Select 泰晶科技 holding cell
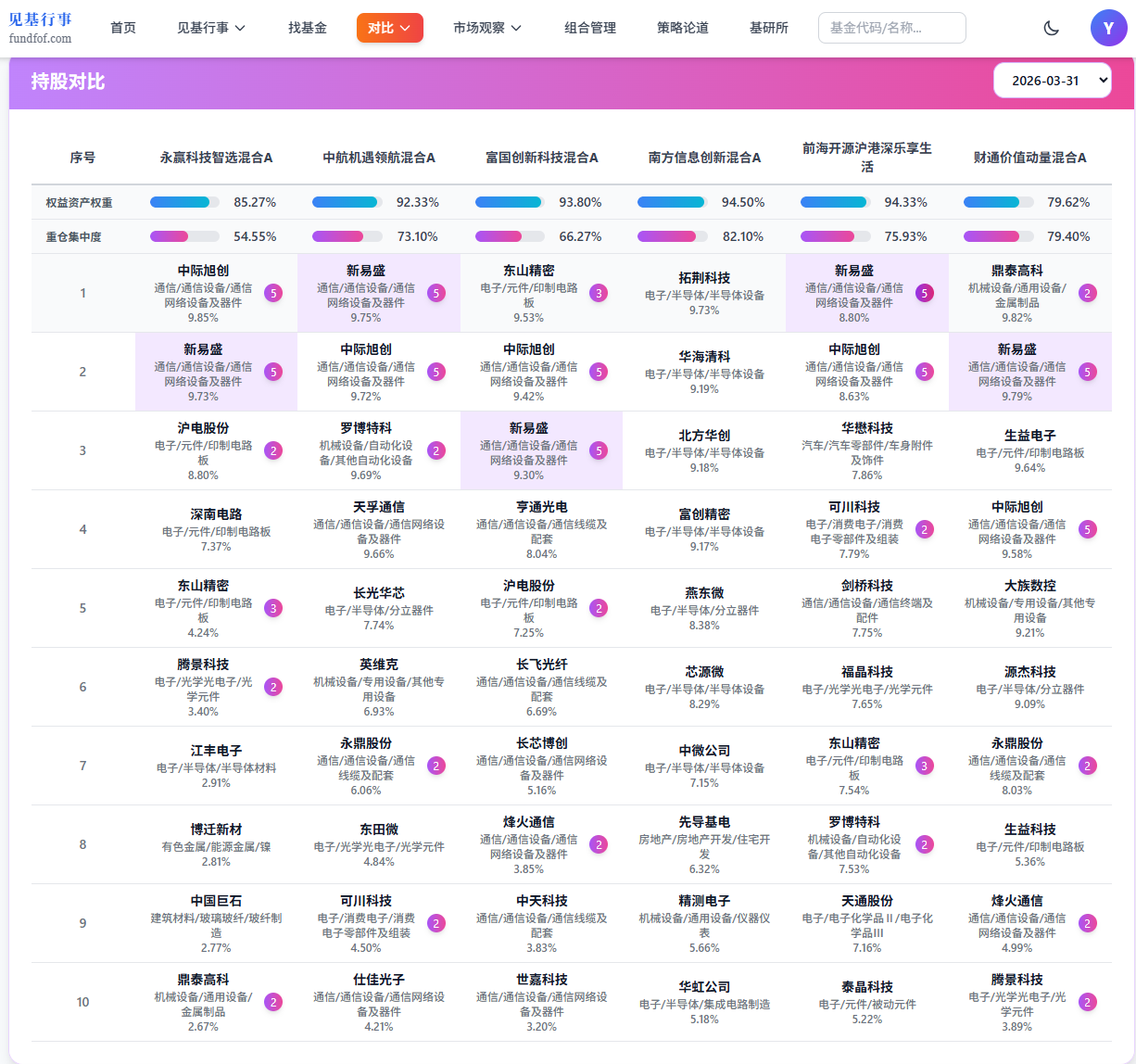Viewport: 1136px width, 1064px height. (867, 1002)
